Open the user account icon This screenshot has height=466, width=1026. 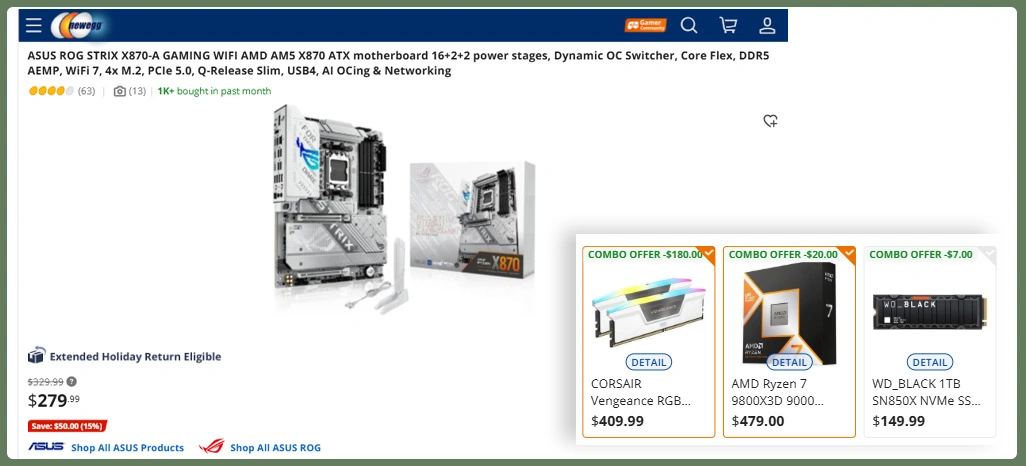(x=767, y=26)
